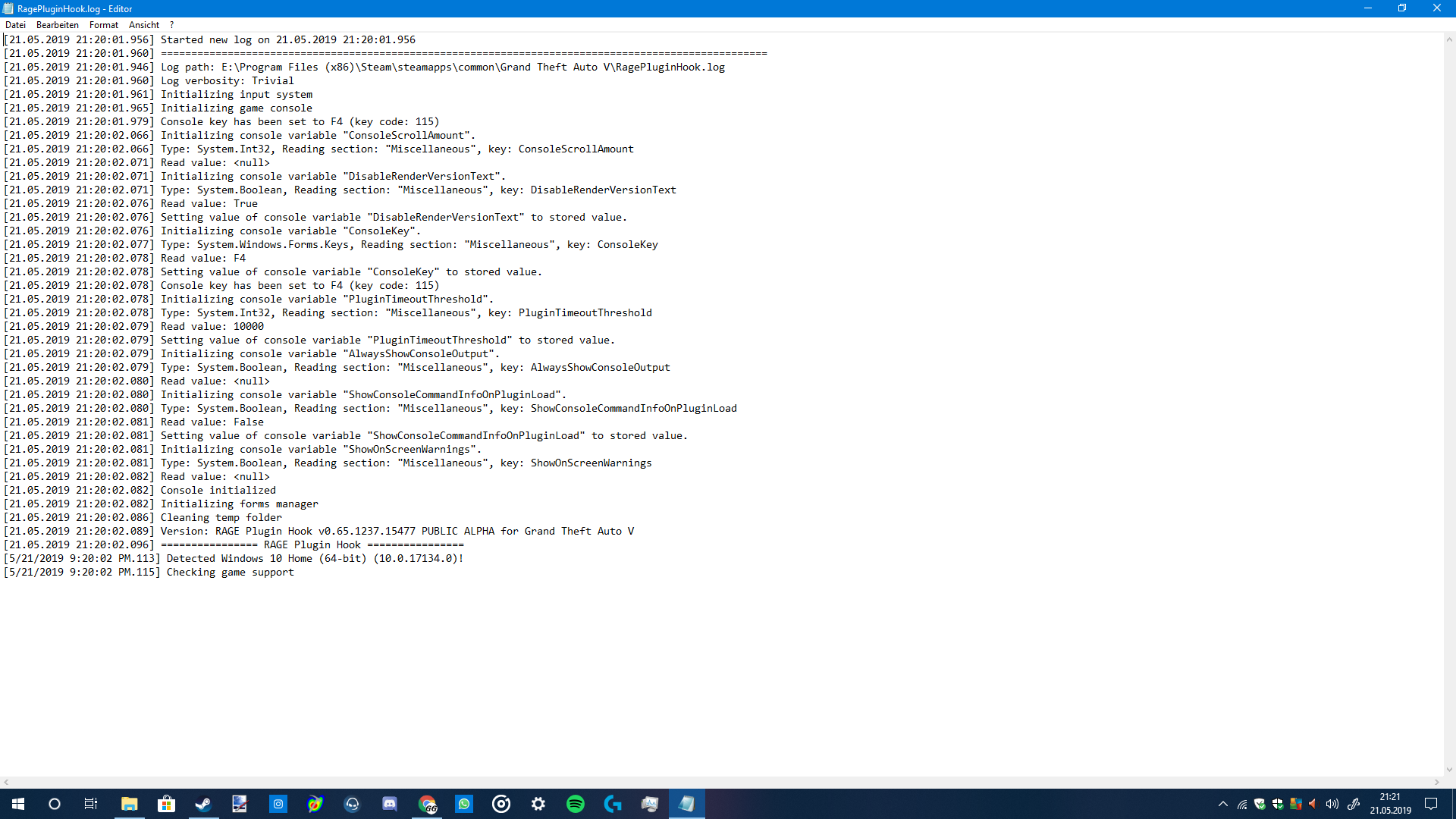This screenshot has width=1456, height=819.
Task: Open Windows Settings gear icon
Action: coord(538,804)
